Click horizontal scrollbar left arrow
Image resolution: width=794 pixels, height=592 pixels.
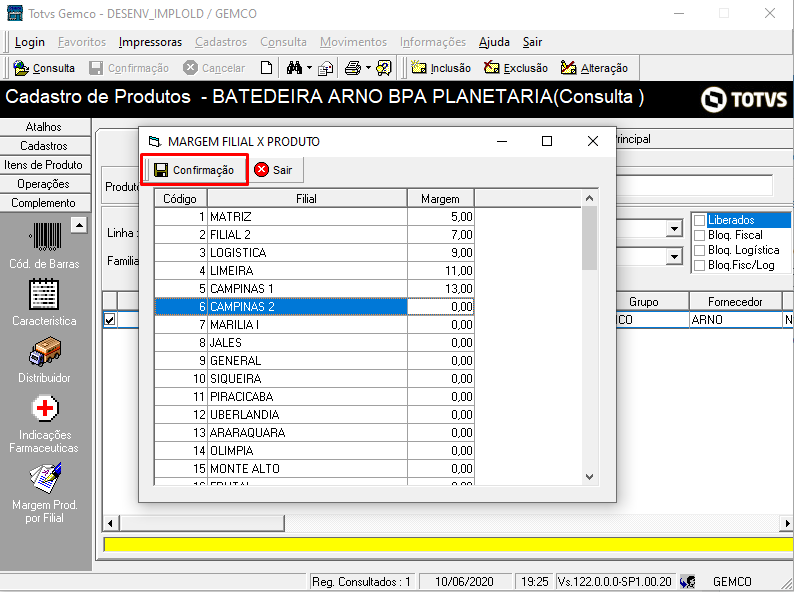point(110,523)
